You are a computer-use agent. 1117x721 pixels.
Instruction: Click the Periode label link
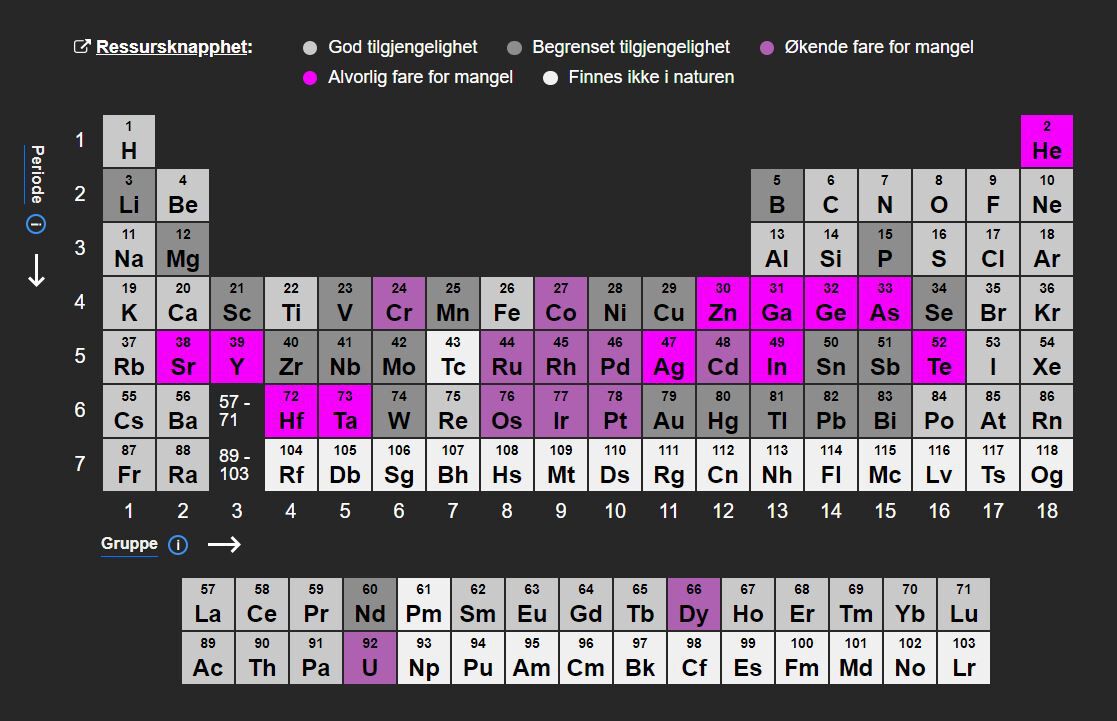[x=37, y=174]
